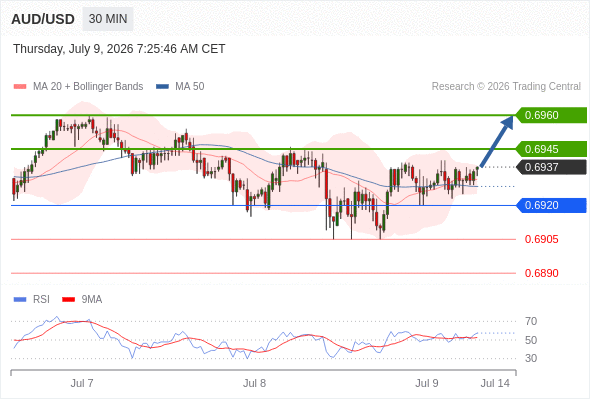Click the RSI 70 level label
Image resolution: width=590 pixels, height=400 pixels.
531,321
